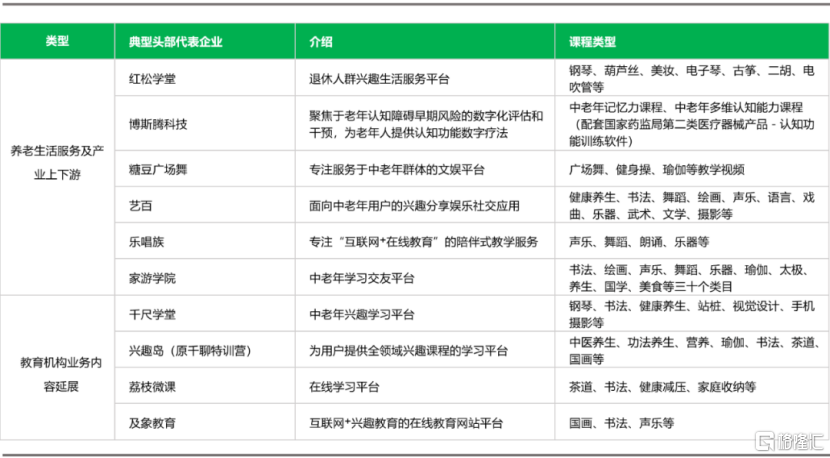The width and height of the screenshot is (830, 458).
Task: Click the company name 千尺学堂
Action: tap(152, 315)
